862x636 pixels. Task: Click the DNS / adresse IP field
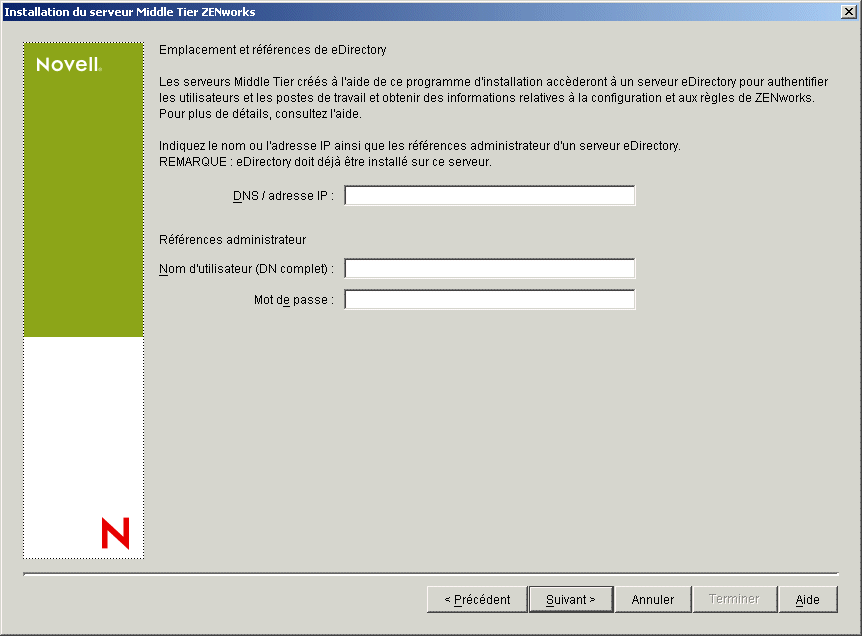pos(488,195)
